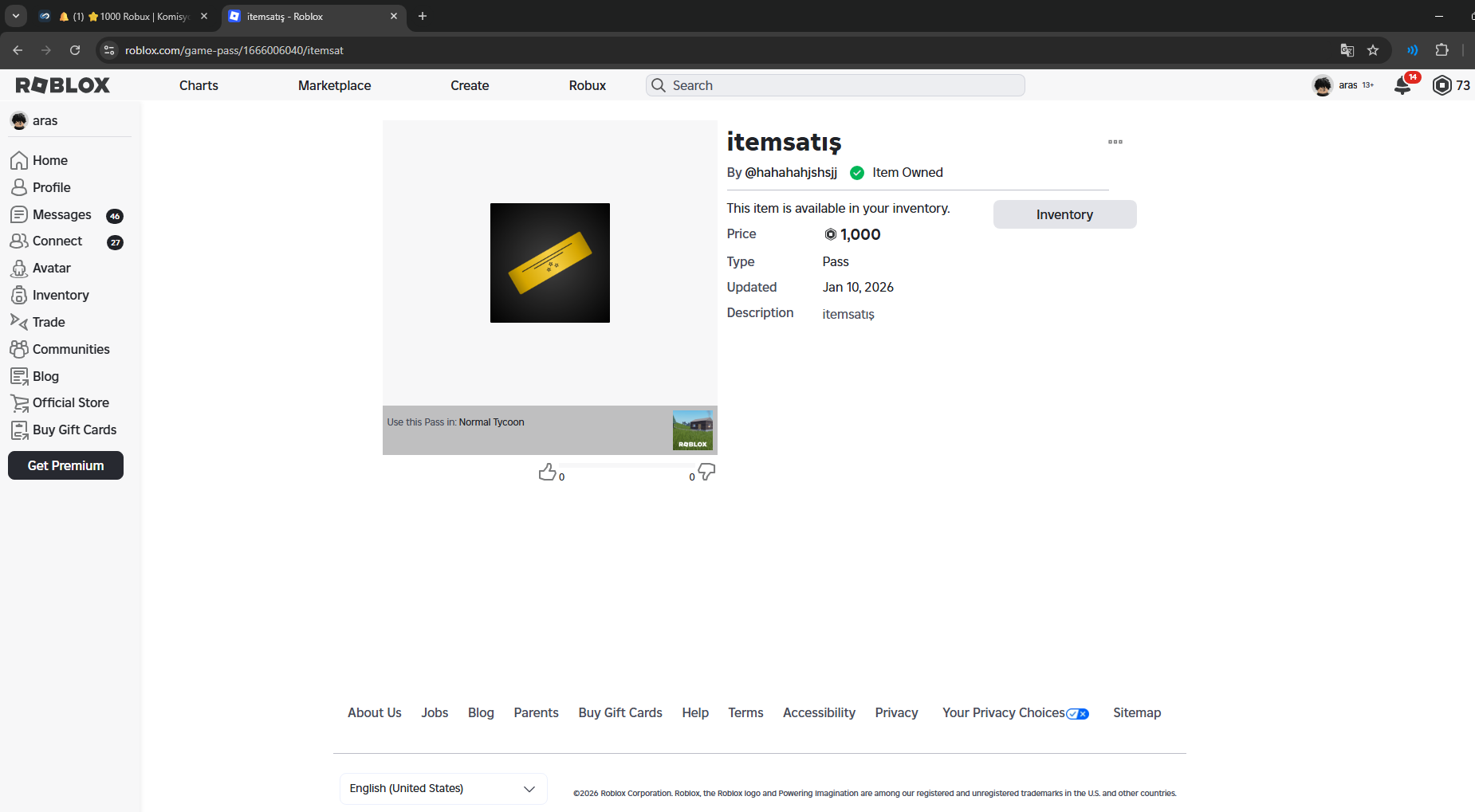Click the Roblox search field
Image resolution: width=1475 pixels, height=812 pixels.
coord(836,85)
